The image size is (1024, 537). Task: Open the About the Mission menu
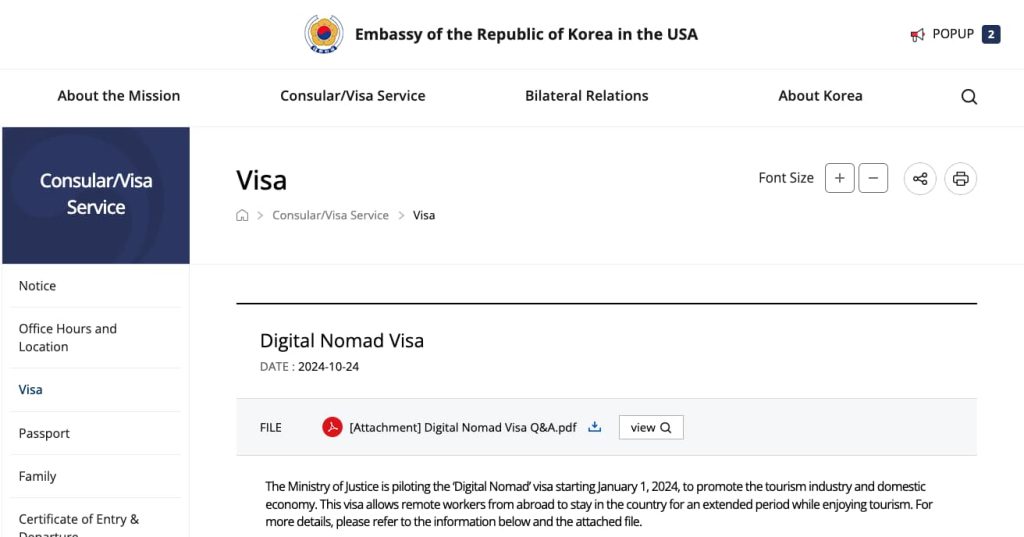point(119,96)
